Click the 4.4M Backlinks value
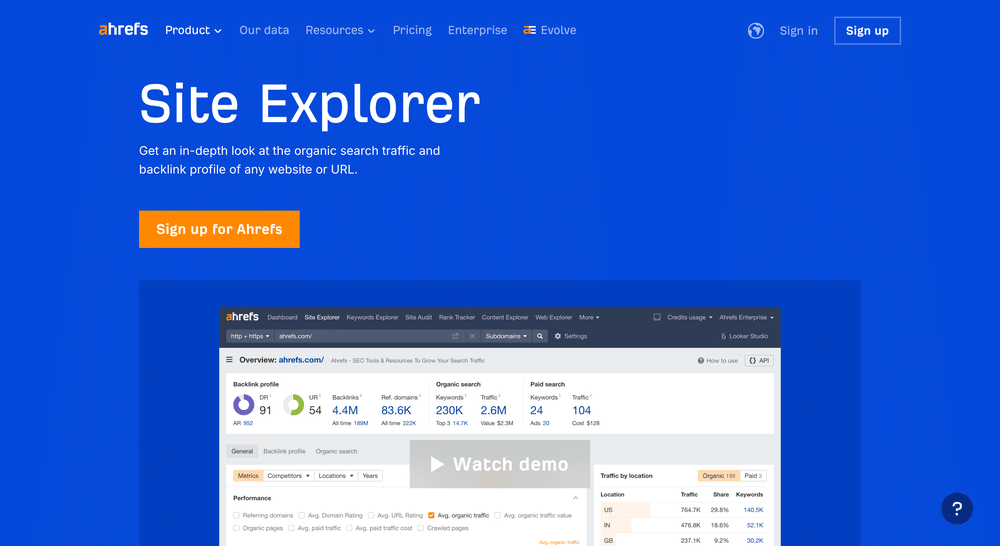 345,410
